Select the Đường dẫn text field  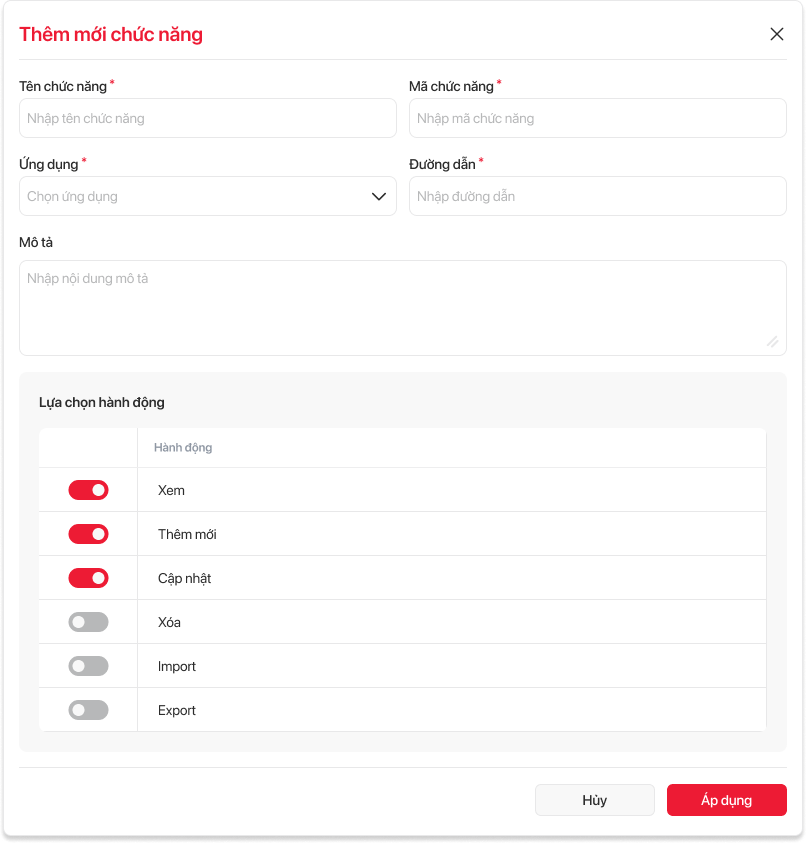coord(597,196)
